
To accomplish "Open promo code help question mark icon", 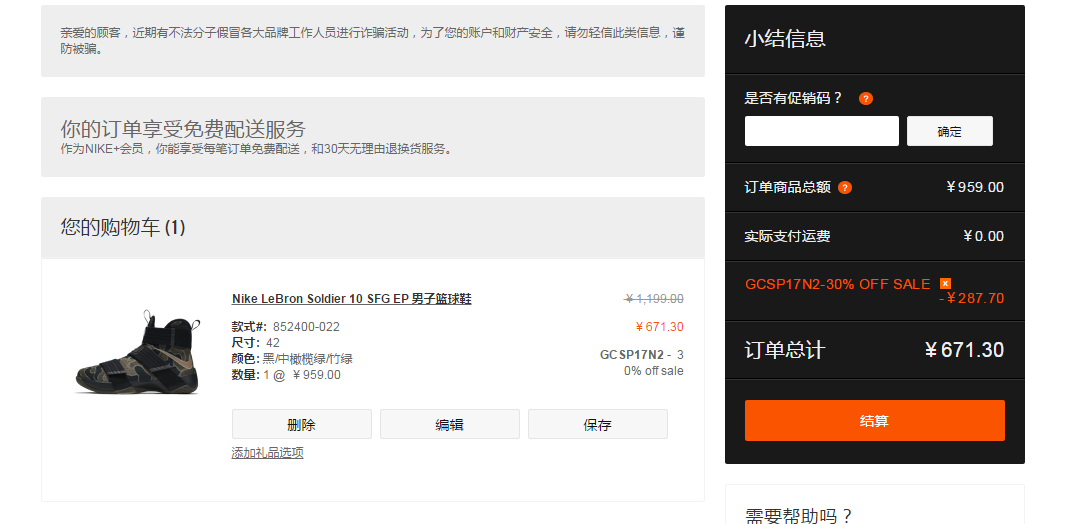I will [x=866, y=99].
